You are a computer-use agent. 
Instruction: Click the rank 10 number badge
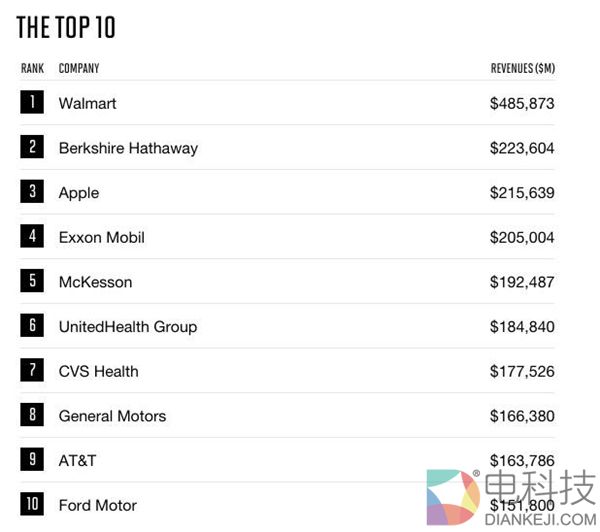coord(32,504)
